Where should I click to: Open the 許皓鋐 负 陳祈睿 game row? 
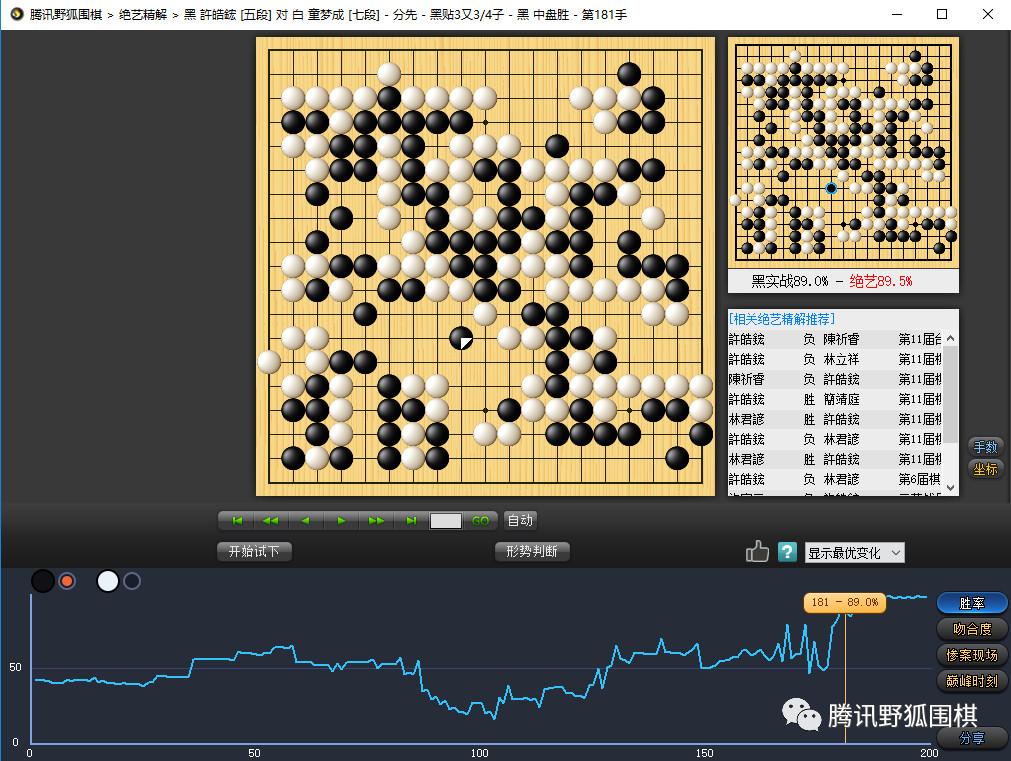[836, 339]
